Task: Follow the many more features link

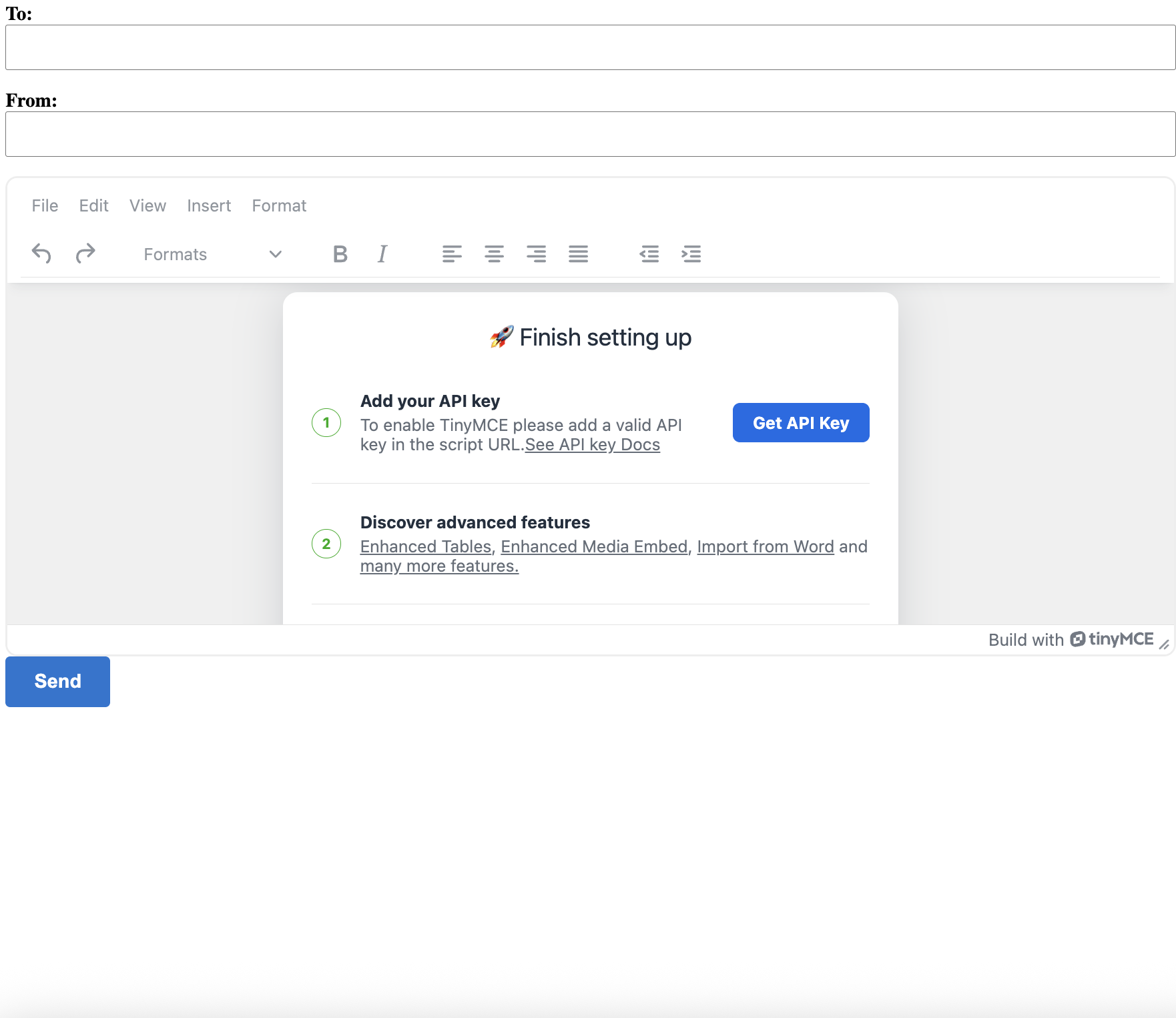Action: coord(439,566)
